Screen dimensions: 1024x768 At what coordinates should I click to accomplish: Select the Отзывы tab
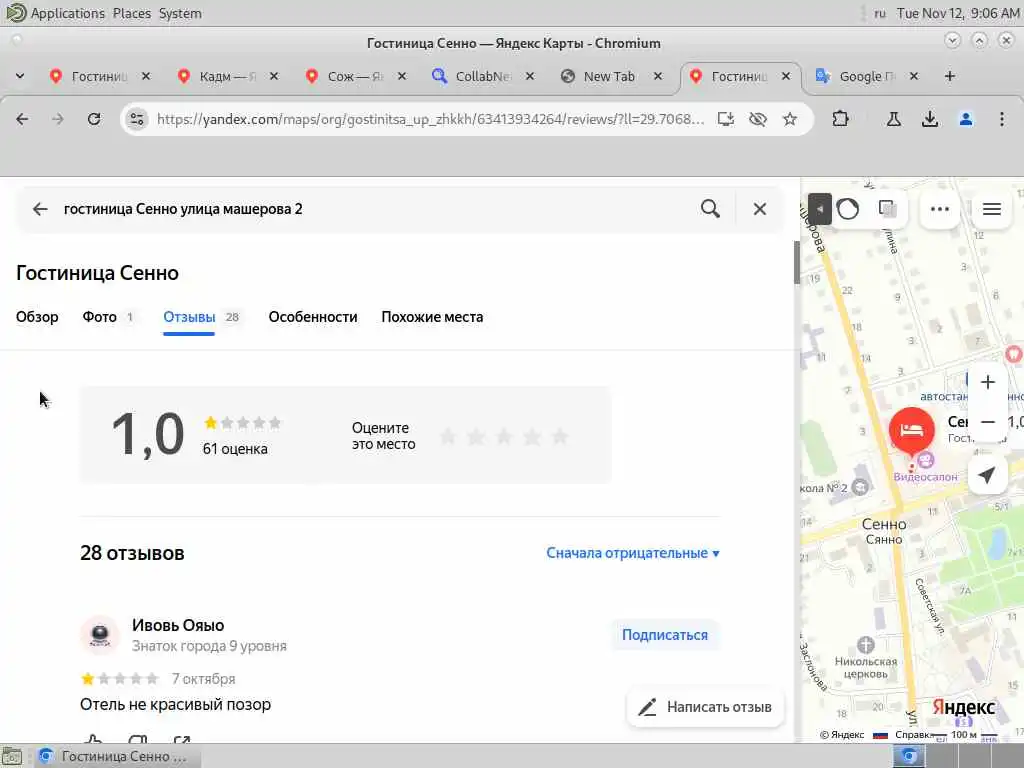click(189, 317)
